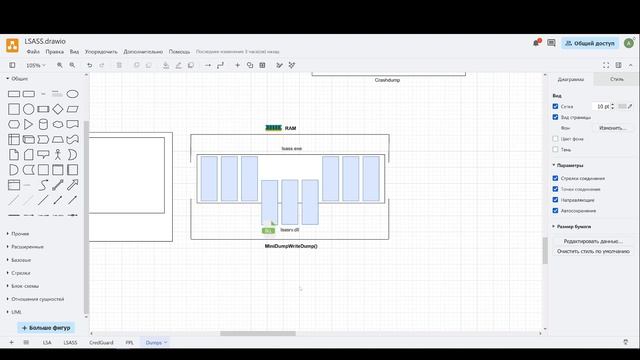Toggle the Вид страницы checkbox
This screenshot has height=360, width=640.
[x=555, y=117]
